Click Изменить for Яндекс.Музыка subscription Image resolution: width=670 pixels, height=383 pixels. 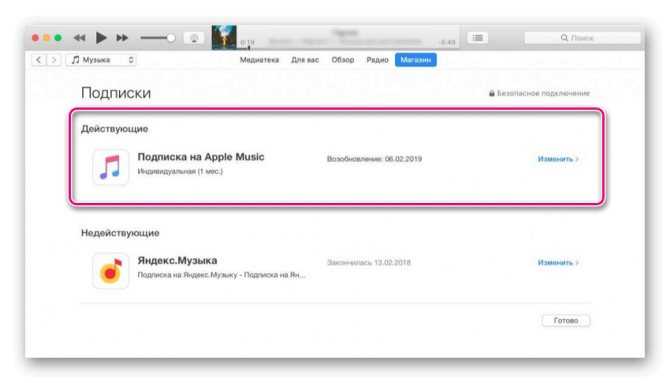558,262
